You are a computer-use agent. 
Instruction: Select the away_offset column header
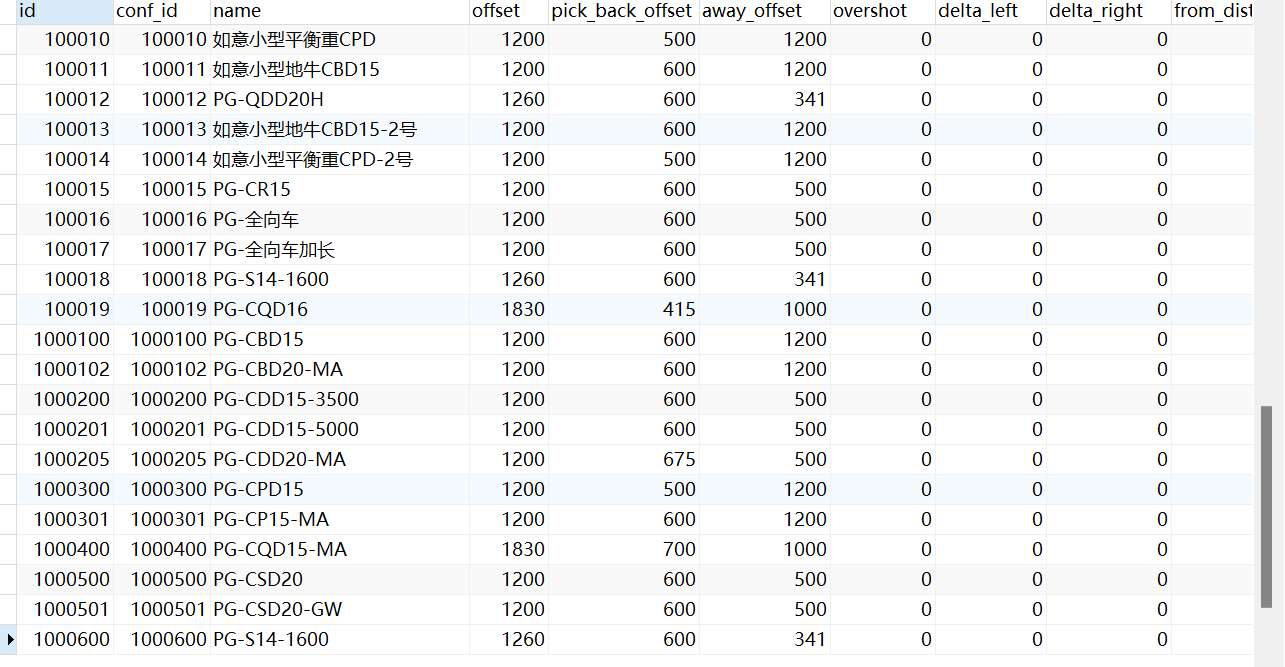point(765,11)
